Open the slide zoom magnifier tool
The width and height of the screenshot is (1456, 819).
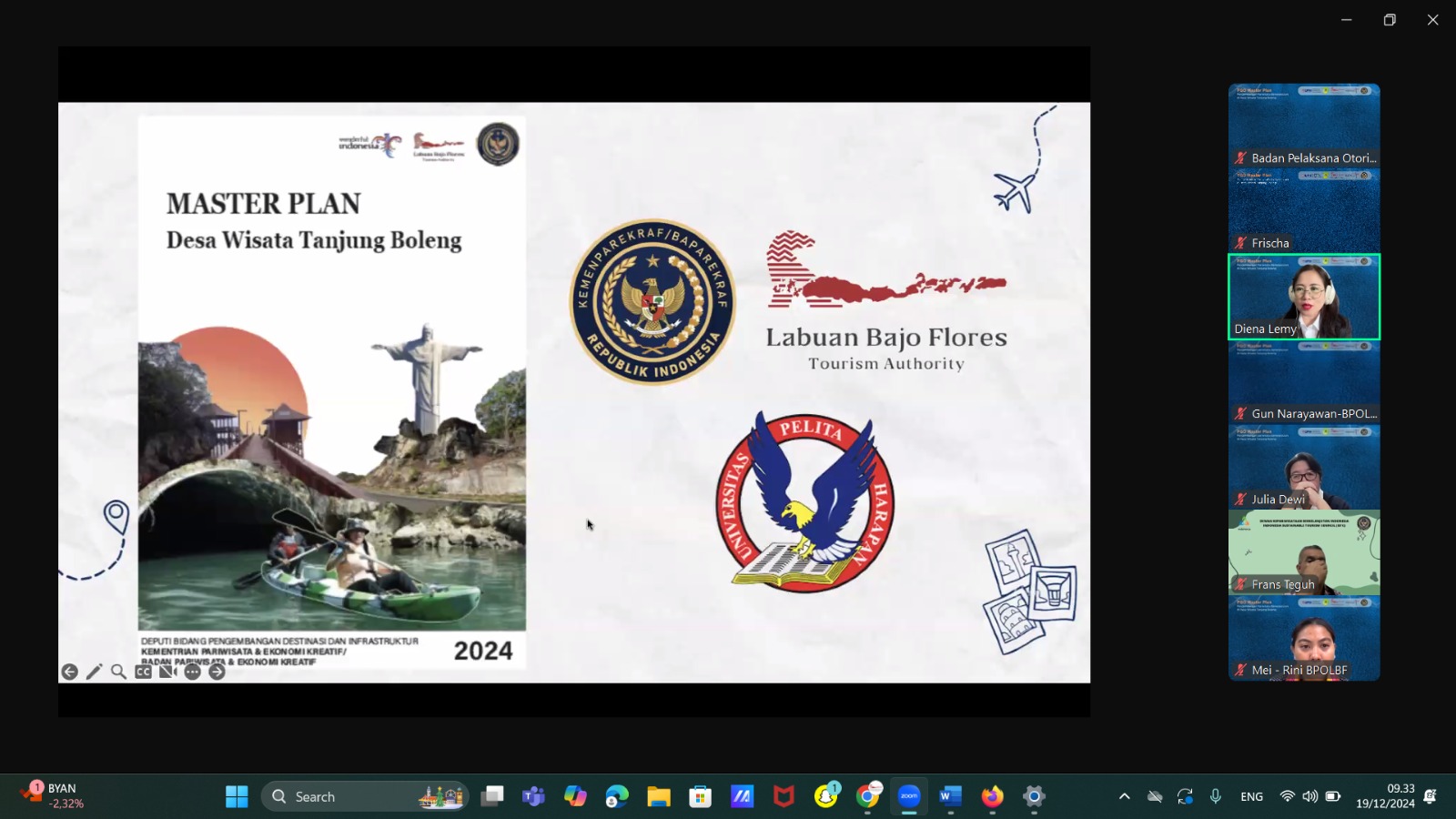click(x=118, y=672)
